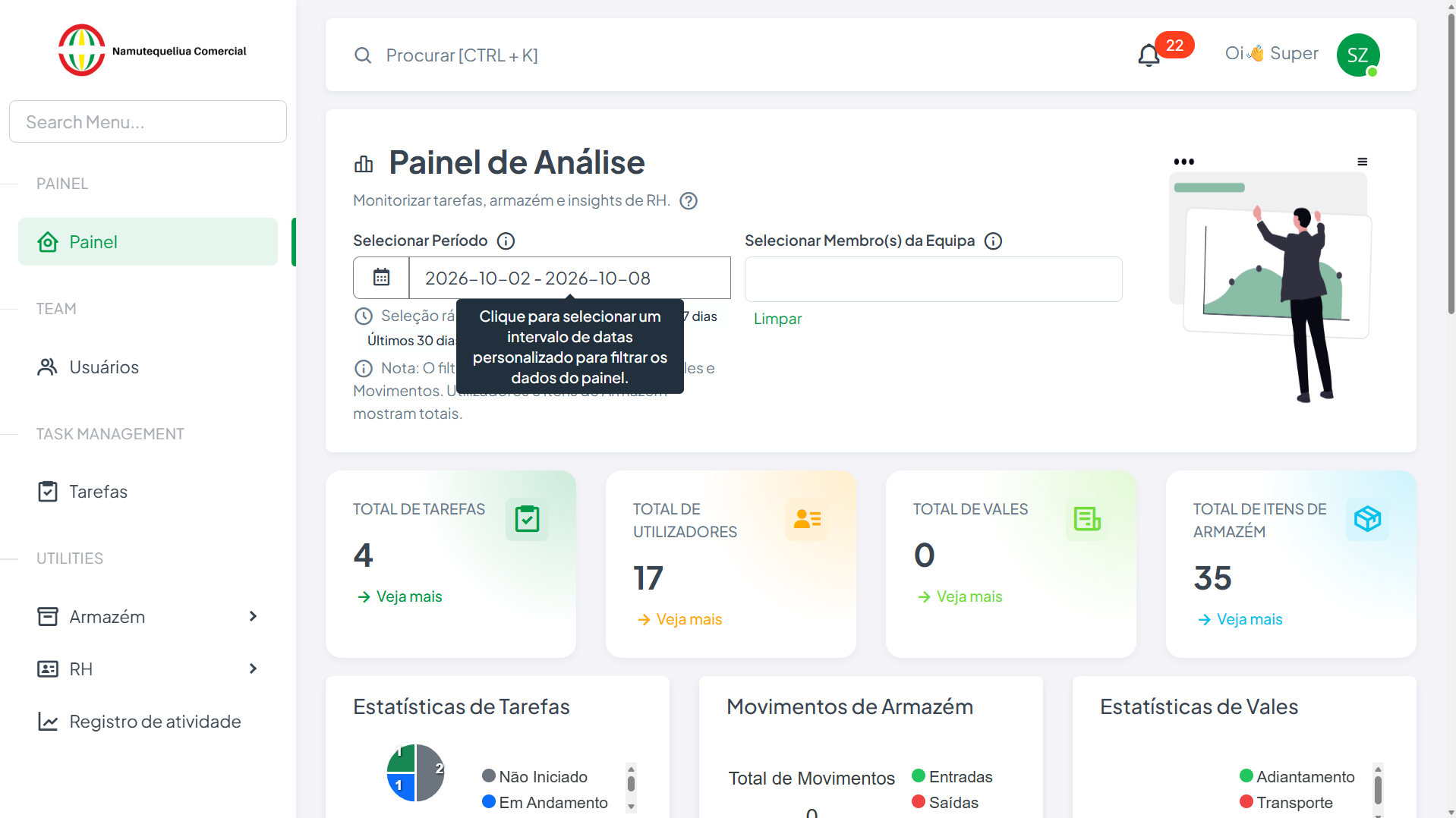The width and height of the screenshot is (1456, 818).
Task: Click info icon next to Selecionar Período
Action: tap(506, 241)
